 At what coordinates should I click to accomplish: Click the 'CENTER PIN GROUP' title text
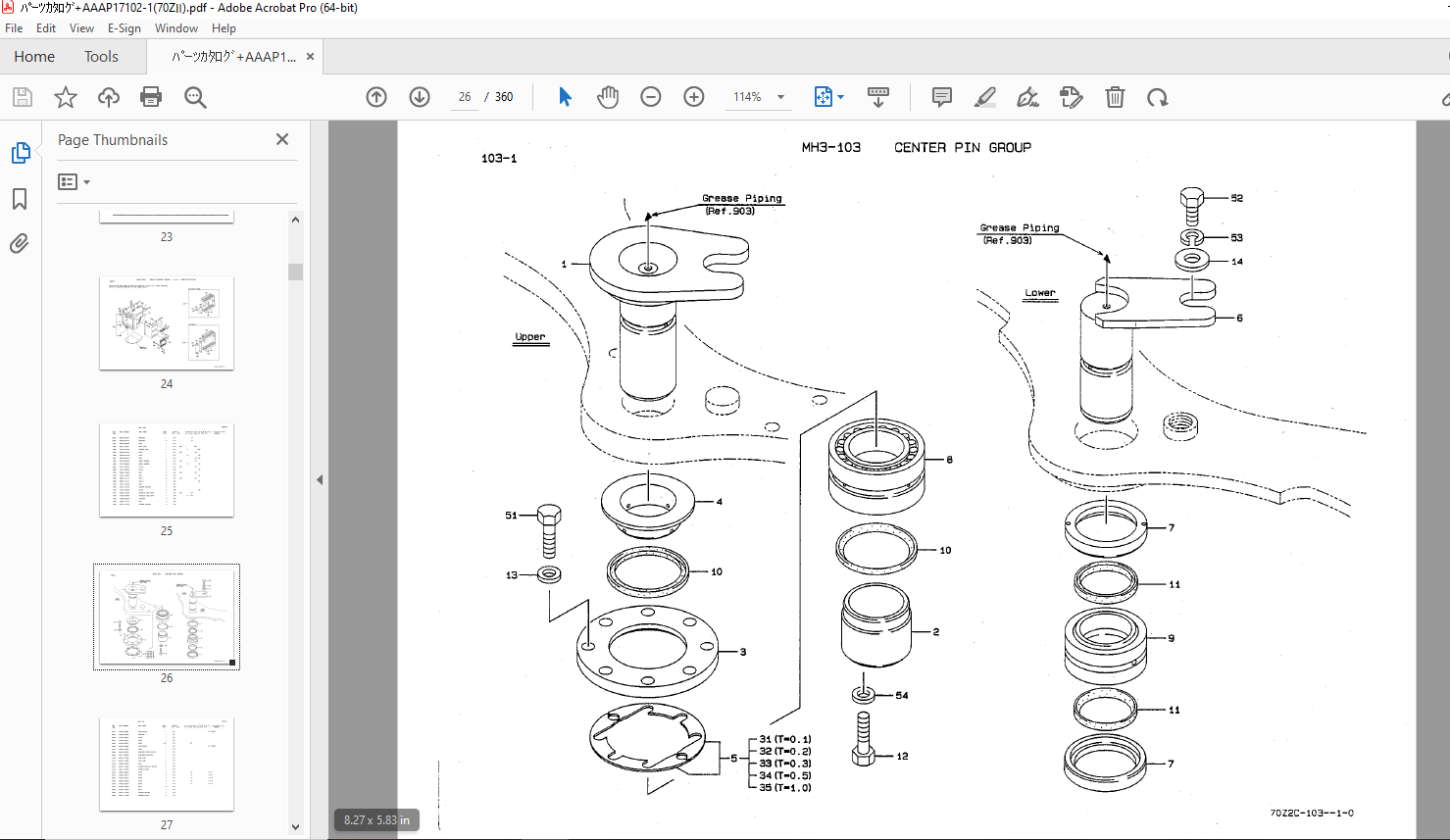coord(963,148)
